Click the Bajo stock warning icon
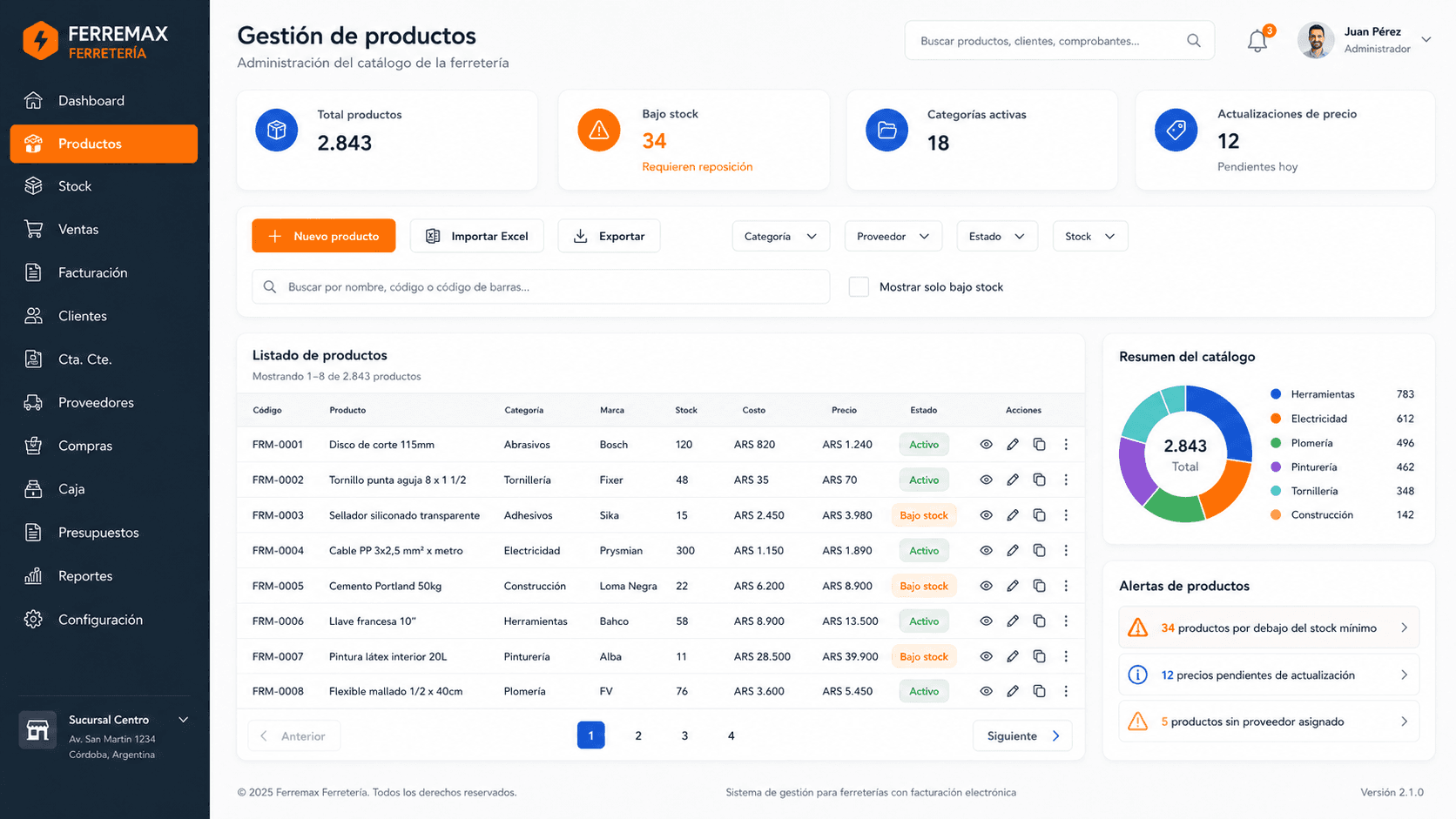The width and height of the screenshot is (1456, 819). click(x=599, y=131)
